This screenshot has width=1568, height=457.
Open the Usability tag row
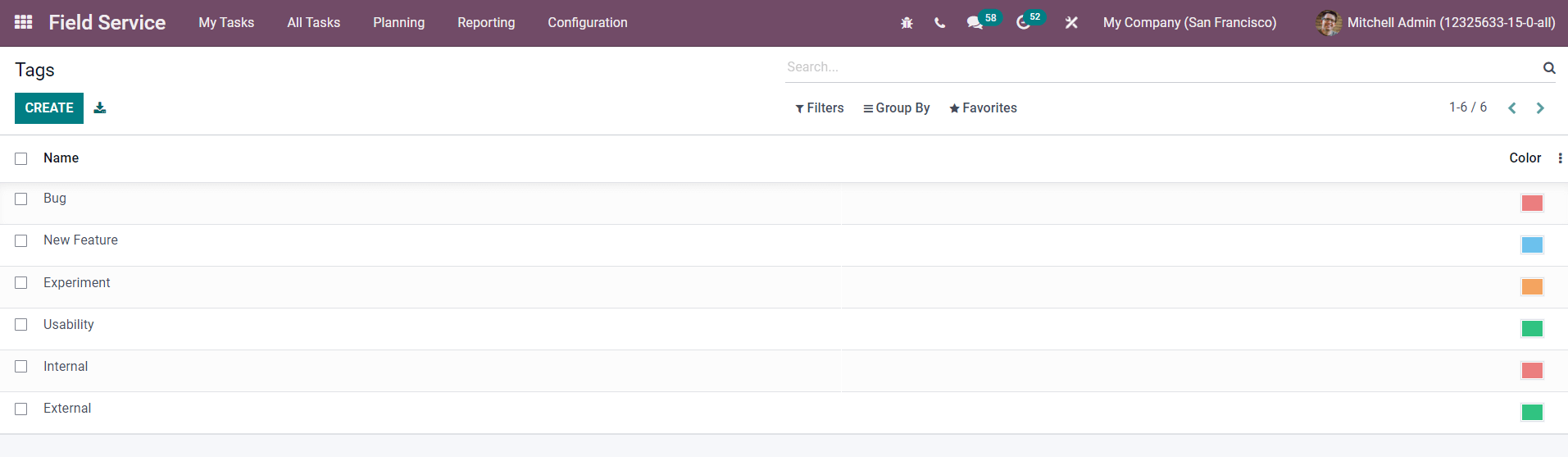[x=784, y=329]
